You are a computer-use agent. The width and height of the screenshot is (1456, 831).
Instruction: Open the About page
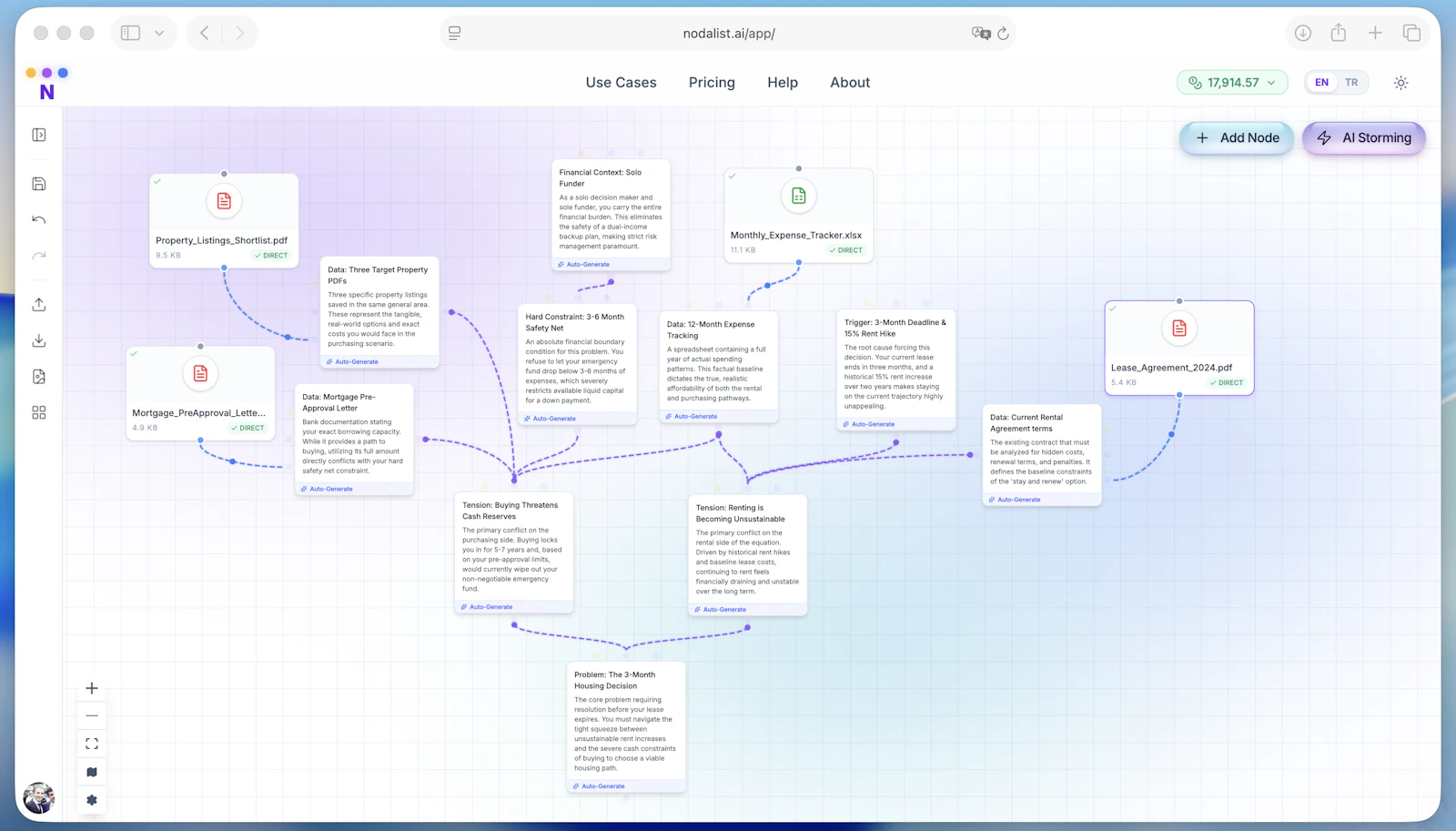[850, 83]
